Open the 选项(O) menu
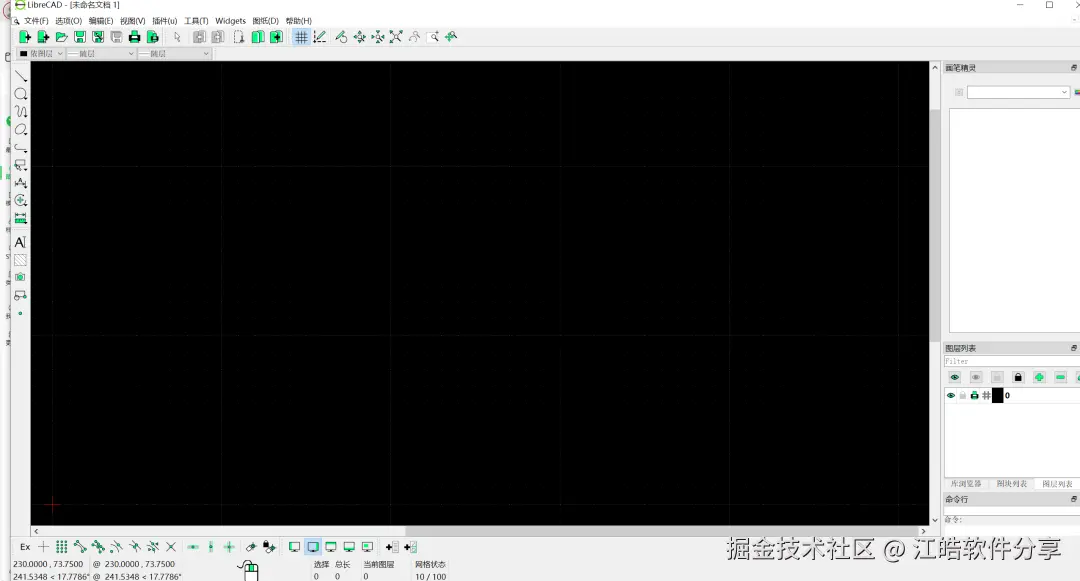The height and width of the screenshot is (581, 1080). 68,21
